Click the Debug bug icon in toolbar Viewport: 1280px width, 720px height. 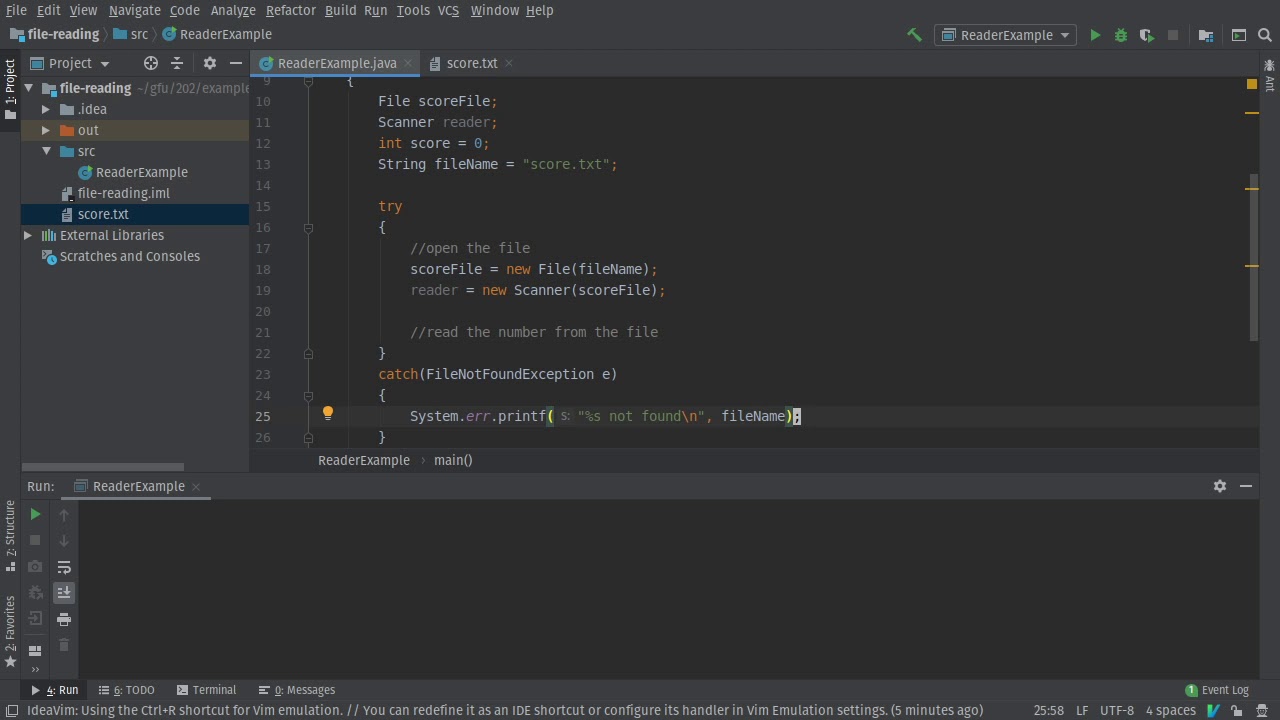pyautogui.click(x=1121, y=35)
